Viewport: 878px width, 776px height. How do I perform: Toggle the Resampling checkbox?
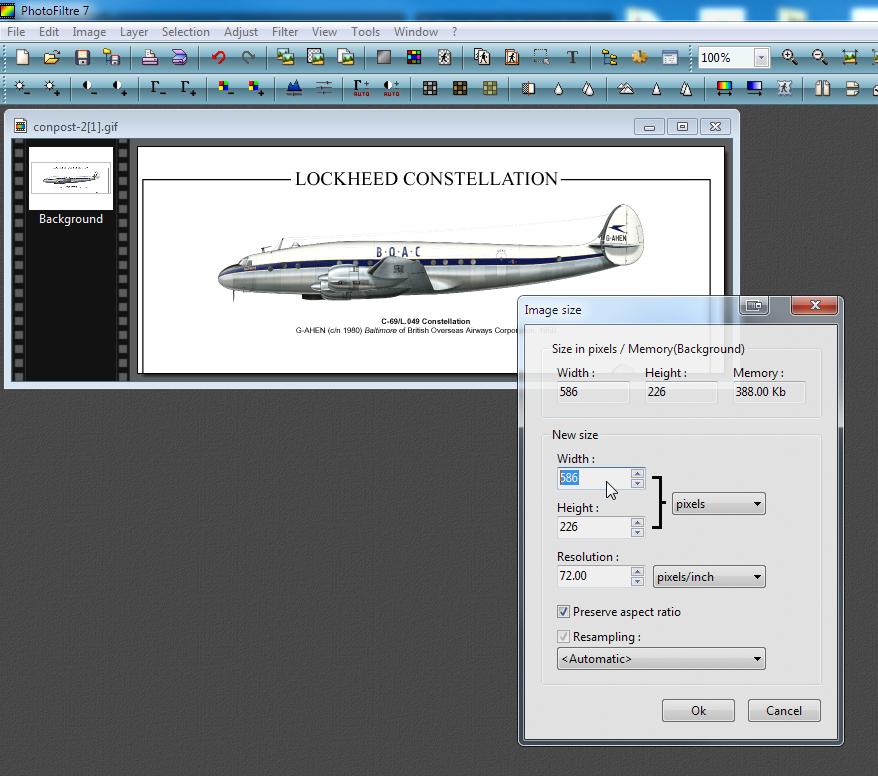click(563, 637)
